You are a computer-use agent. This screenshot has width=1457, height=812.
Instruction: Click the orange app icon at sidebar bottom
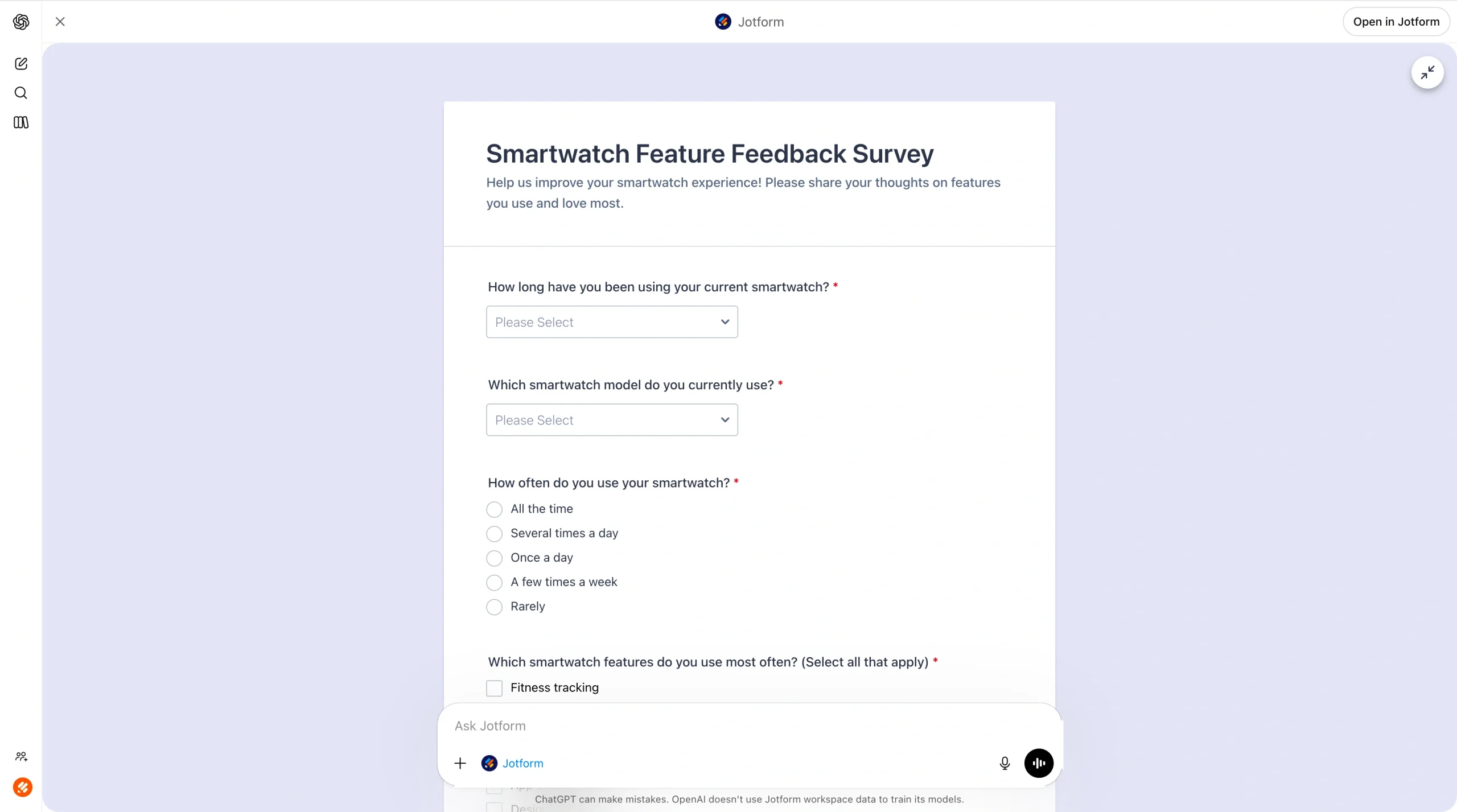pyautogui.click(x=23, y=788)
